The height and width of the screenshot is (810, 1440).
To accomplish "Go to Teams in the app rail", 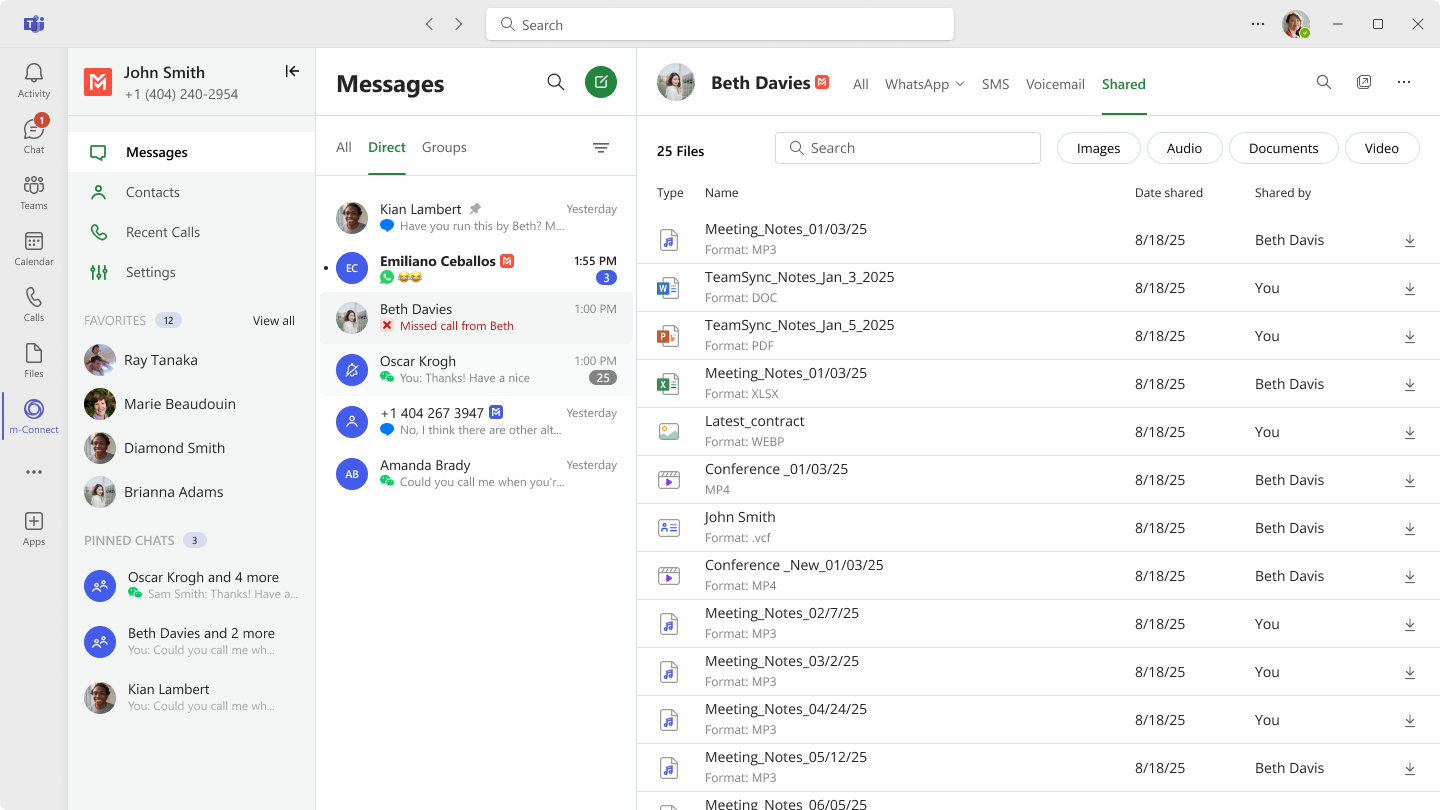I will pyautogui.click(x=34, y=192).
